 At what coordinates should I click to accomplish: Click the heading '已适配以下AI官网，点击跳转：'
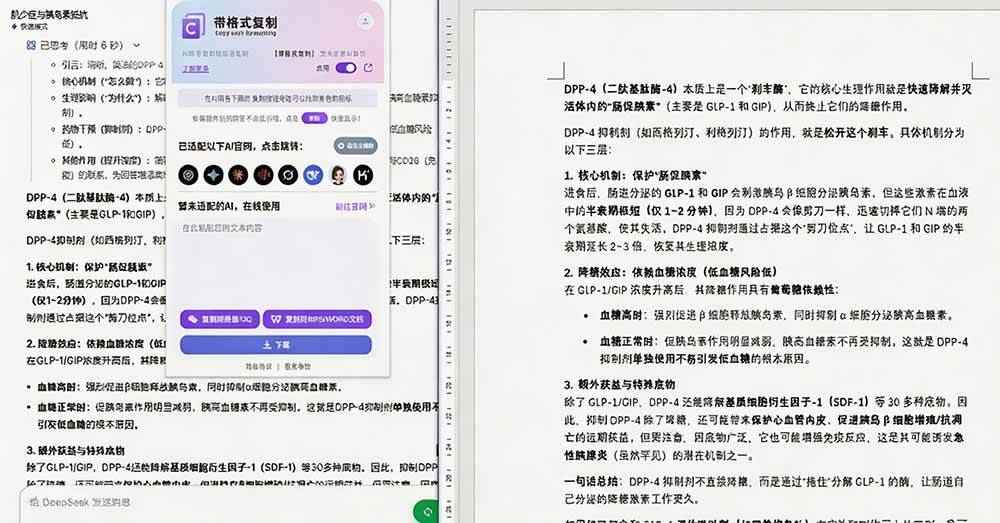[x=240, y=146]
